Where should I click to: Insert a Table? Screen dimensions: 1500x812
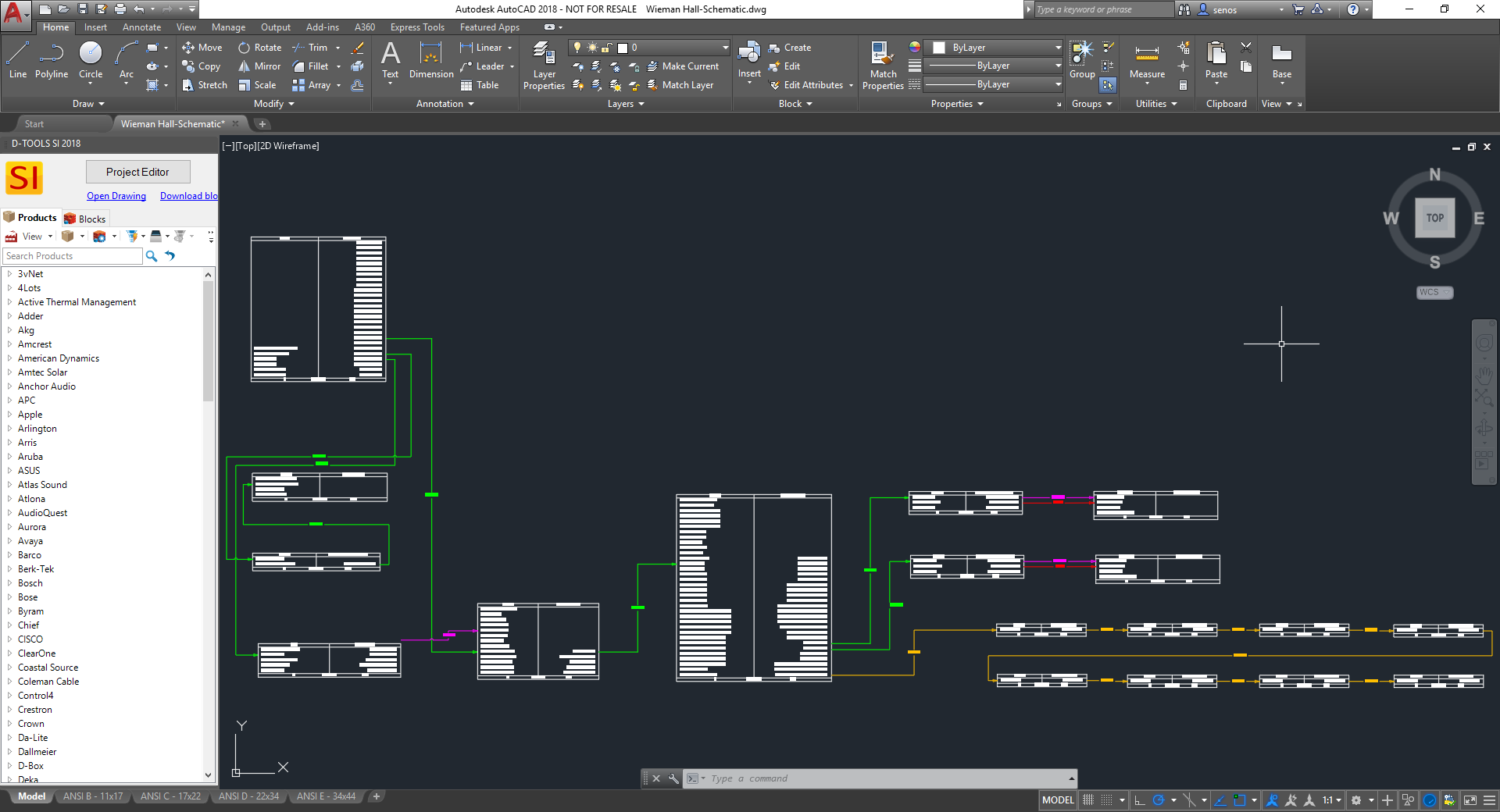480,85
